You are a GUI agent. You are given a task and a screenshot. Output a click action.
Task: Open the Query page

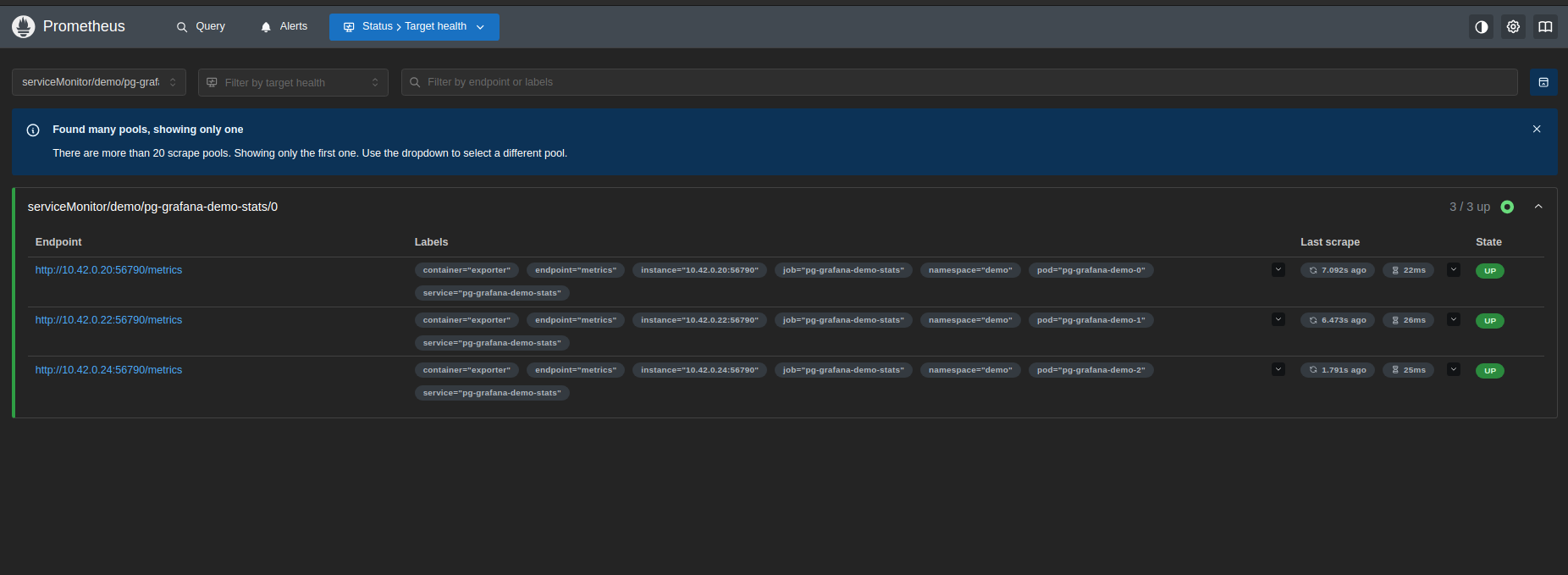click(201, 26)
